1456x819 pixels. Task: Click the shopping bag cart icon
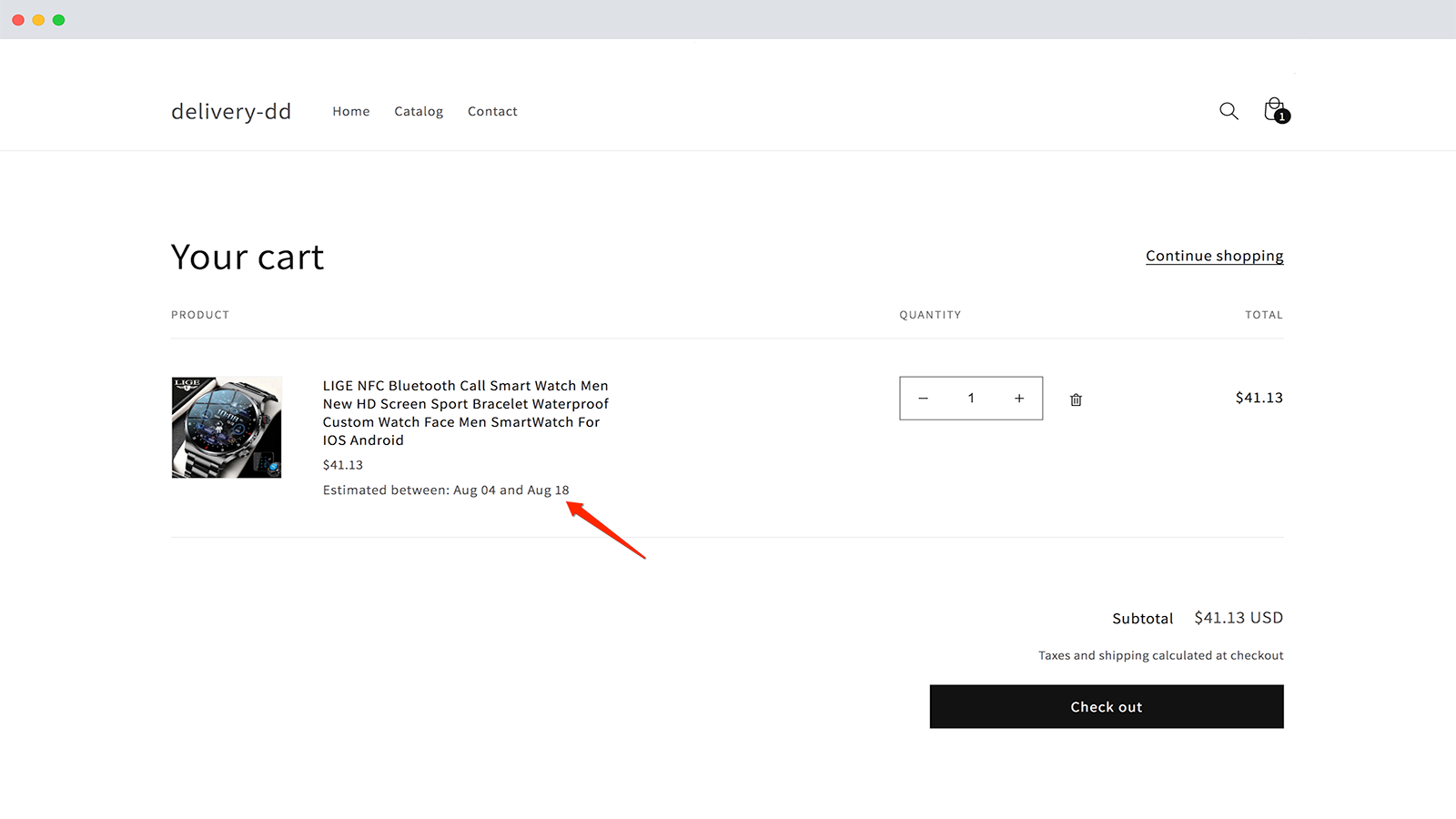pyautogui.click(x=1275, y=110)
